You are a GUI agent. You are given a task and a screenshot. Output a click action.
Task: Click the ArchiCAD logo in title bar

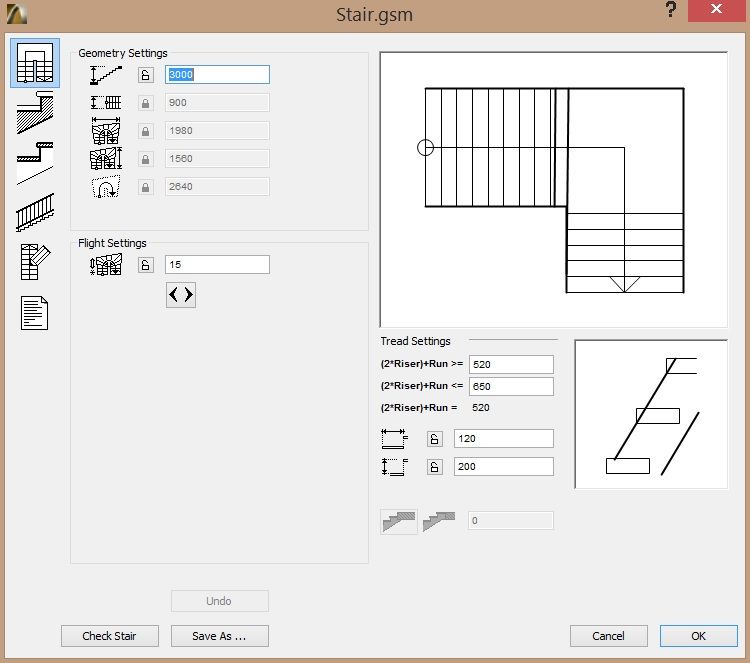coord(17,14)
